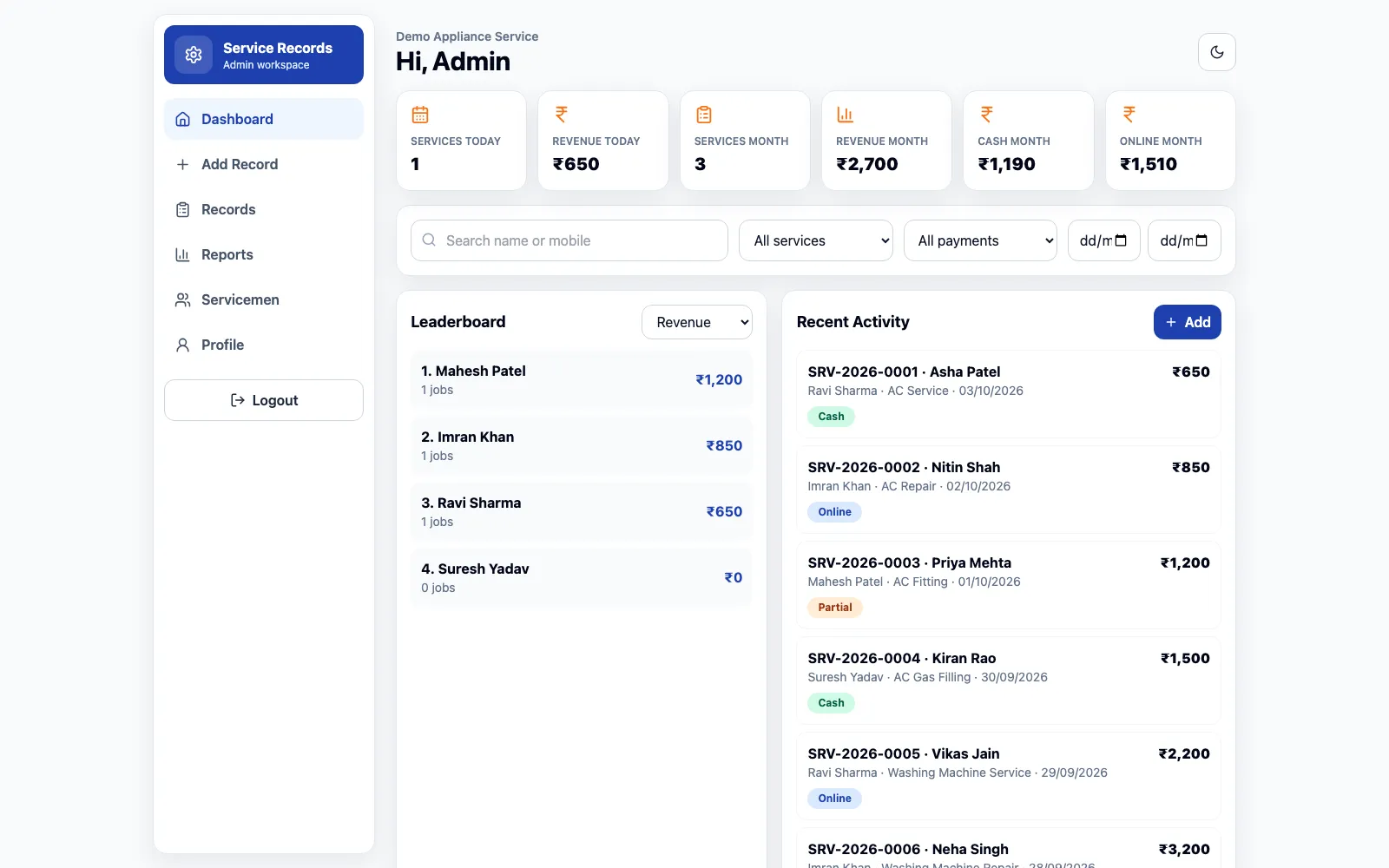Click the Hi, Admin heading
Image resolution: width=1389 pixels, height=868 pixels.
click(453, 62)
